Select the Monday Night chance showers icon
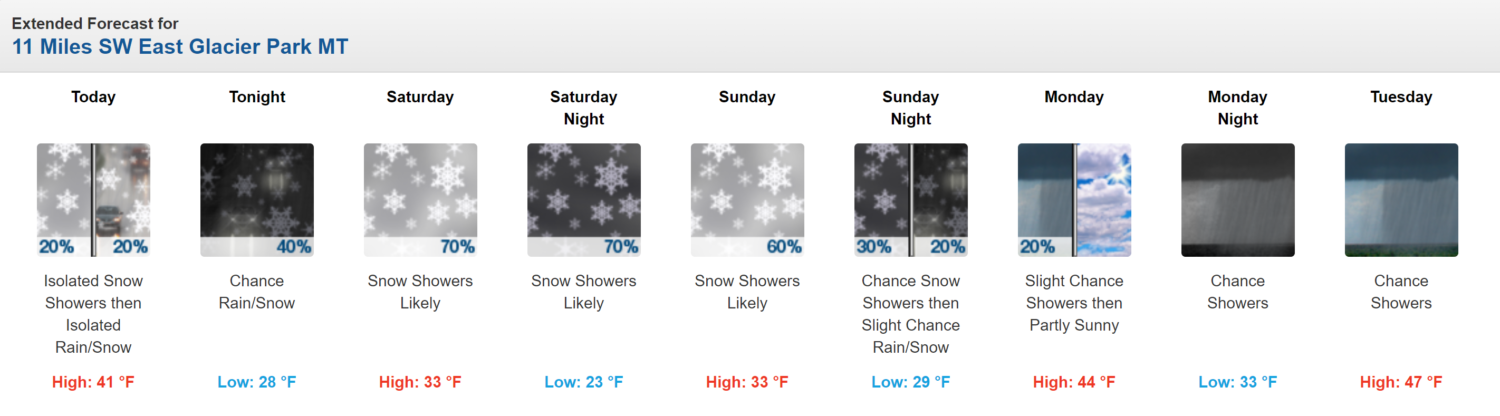The image size is (1500, 416). point(1238,200)
